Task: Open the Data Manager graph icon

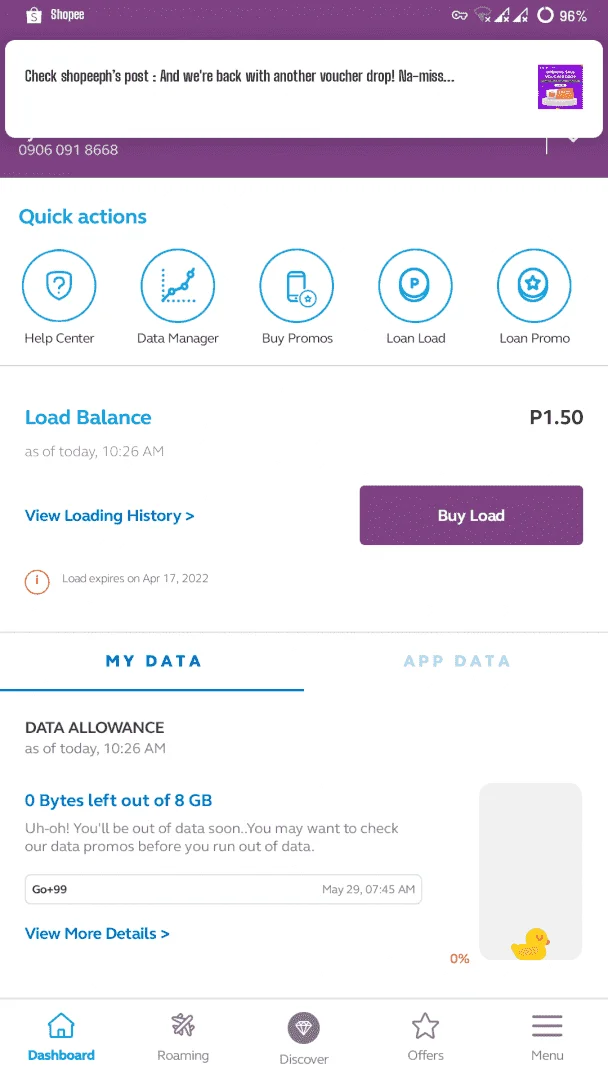Action: pyautogui.click(x=178, y=286)
